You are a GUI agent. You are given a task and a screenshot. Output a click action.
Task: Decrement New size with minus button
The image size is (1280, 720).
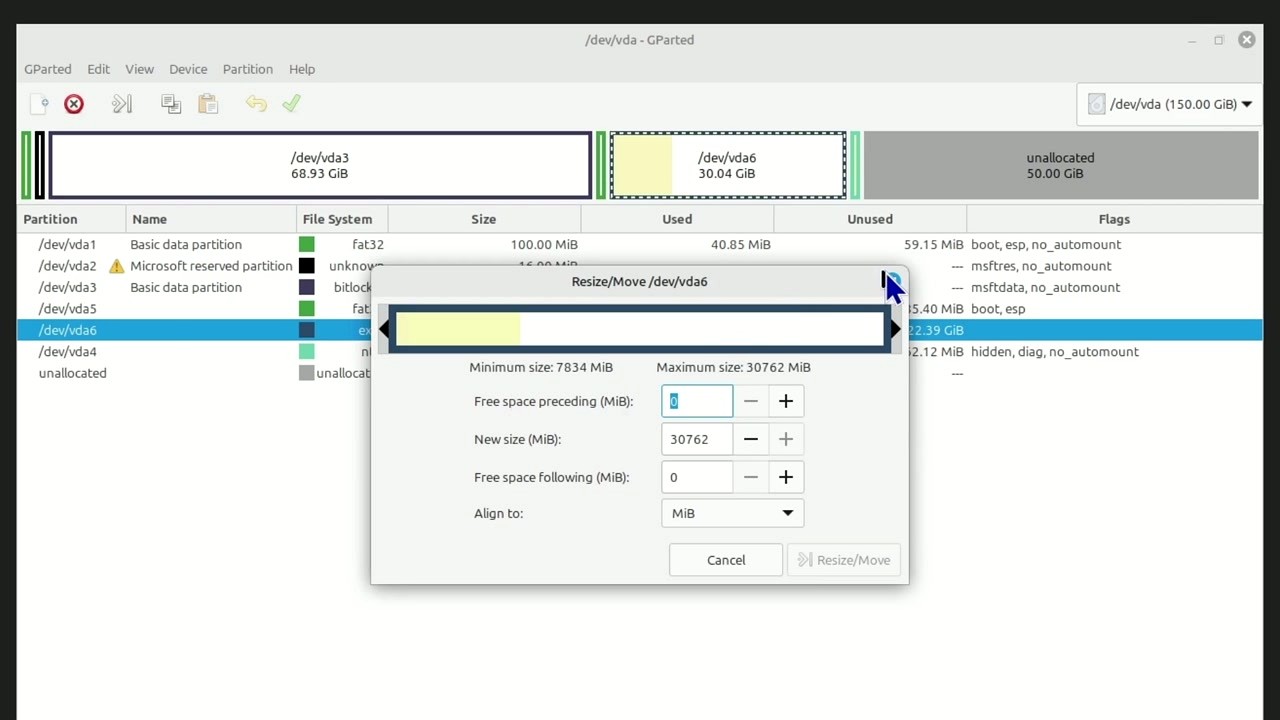click(751, 439)
